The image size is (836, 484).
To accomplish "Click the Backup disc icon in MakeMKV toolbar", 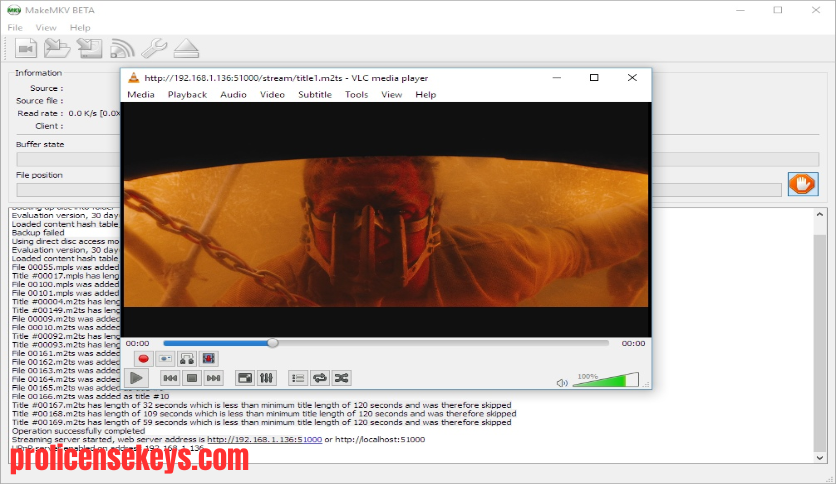I will click(90, 49).
